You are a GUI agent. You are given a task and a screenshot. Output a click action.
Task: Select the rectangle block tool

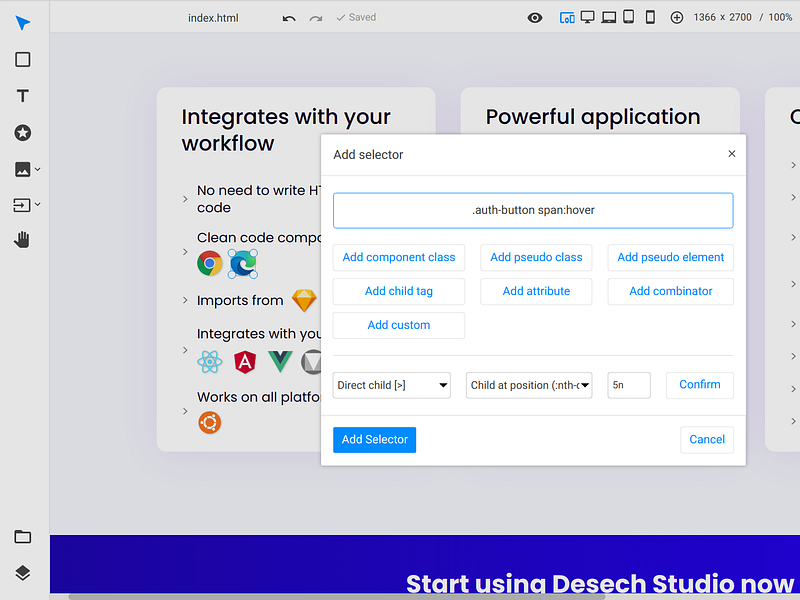point(22,60)
